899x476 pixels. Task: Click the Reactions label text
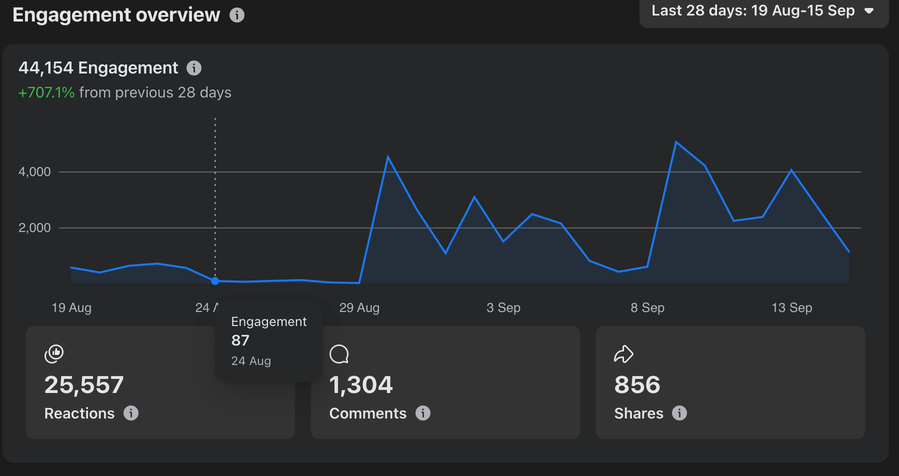[79, 413]
